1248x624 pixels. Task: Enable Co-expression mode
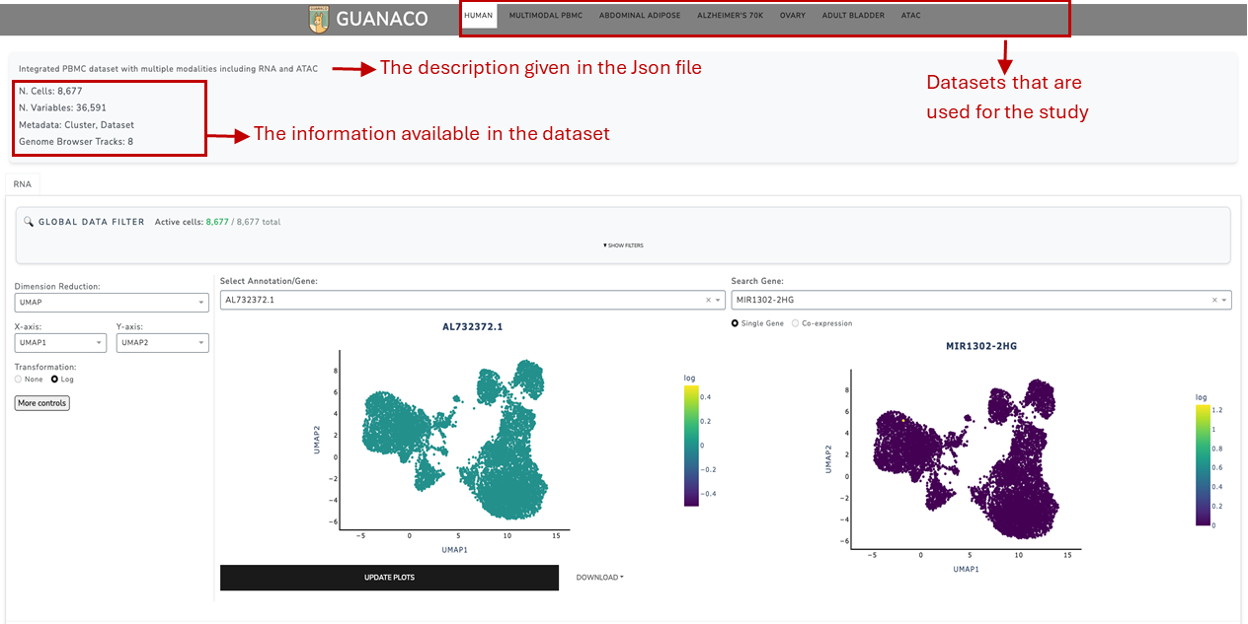796,324
